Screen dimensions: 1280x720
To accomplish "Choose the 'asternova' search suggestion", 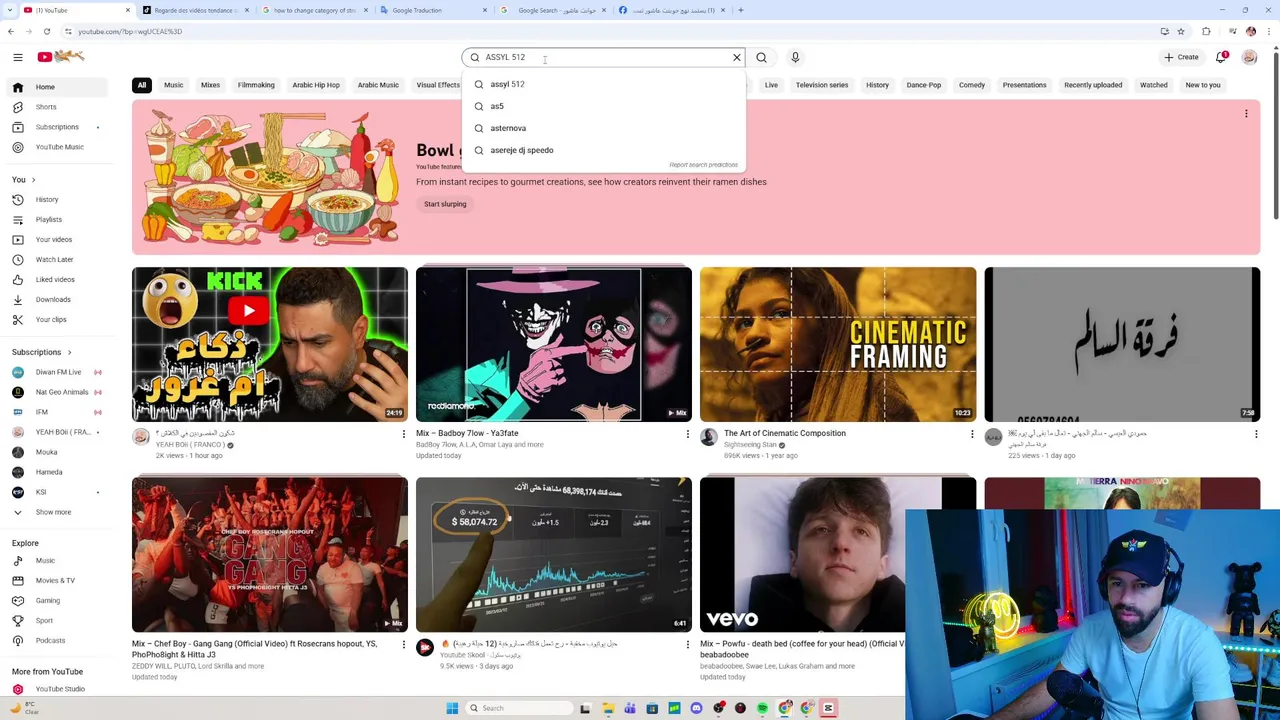I will click(604, 128).
